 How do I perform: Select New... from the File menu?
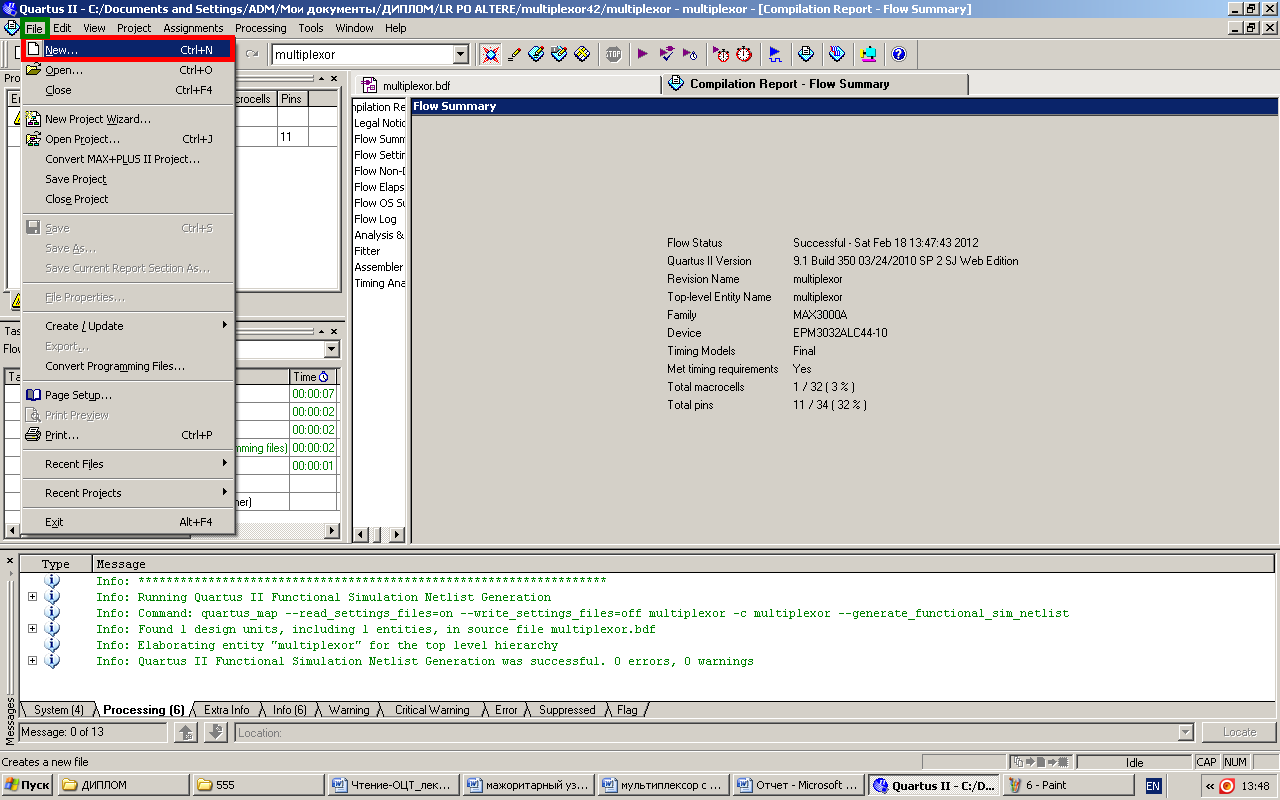tap(128, 49)
